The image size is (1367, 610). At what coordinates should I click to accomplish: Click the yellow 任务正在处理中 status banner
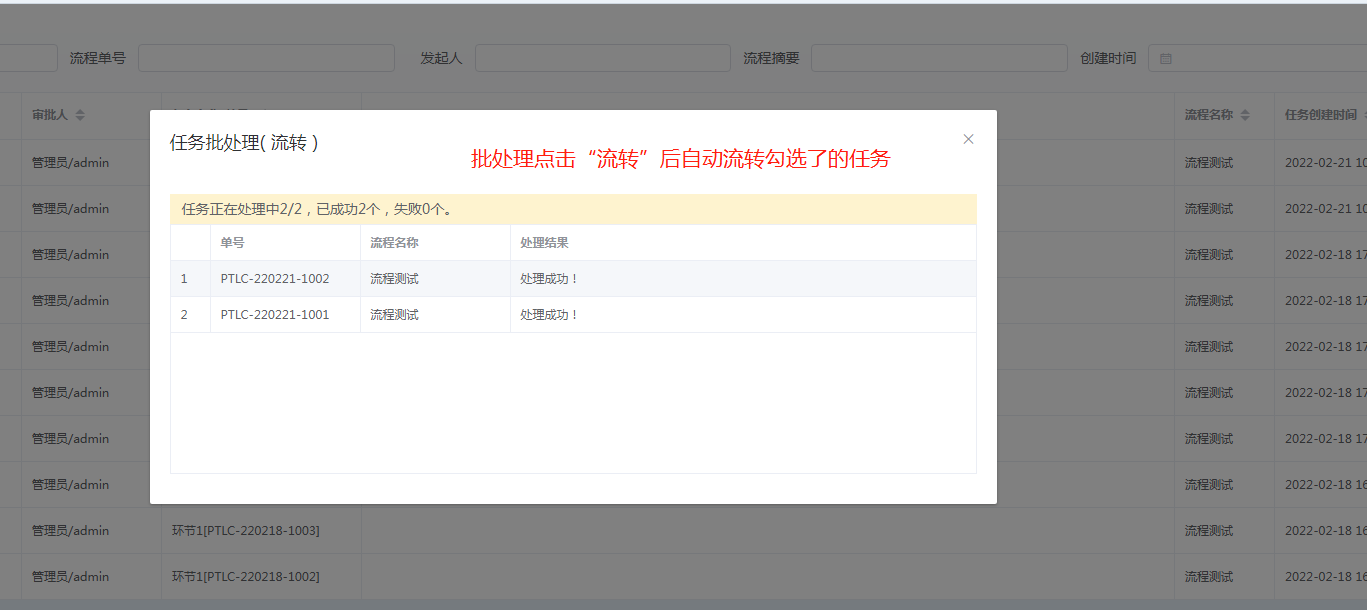coord(573,209)
